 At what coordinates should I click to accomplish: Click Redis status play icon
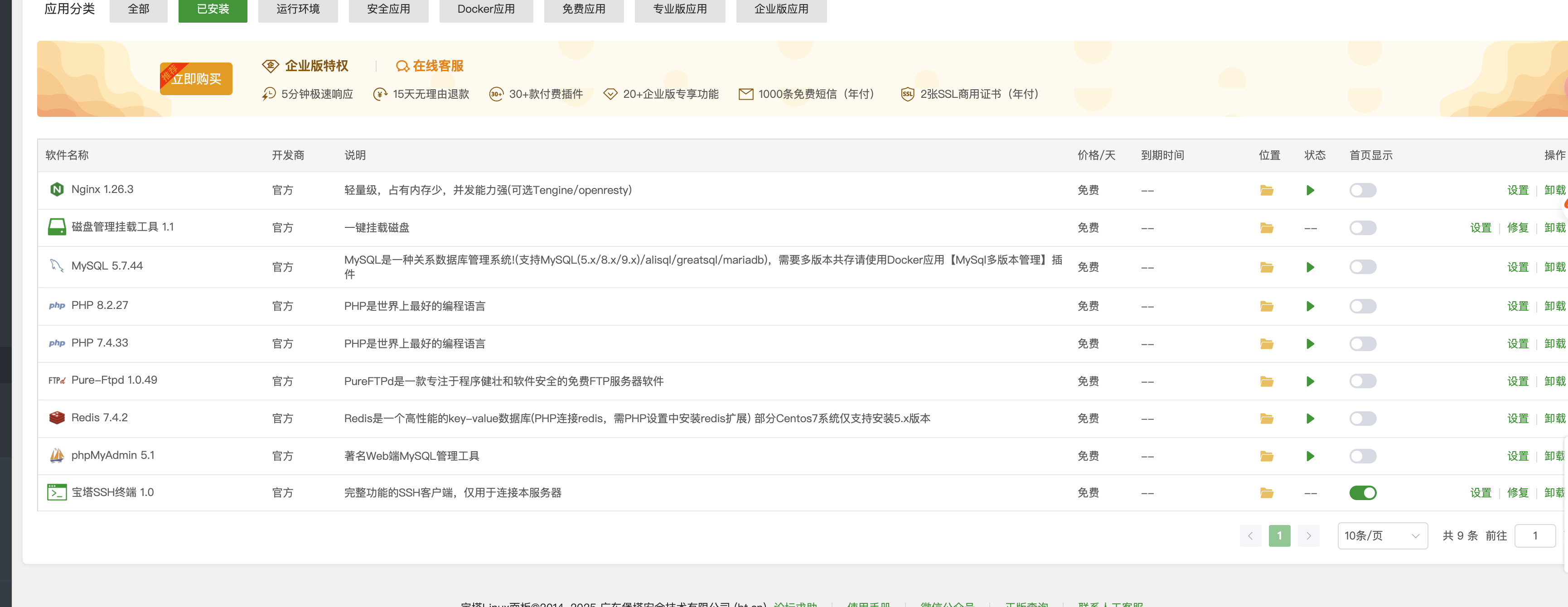pos(1311,419)
